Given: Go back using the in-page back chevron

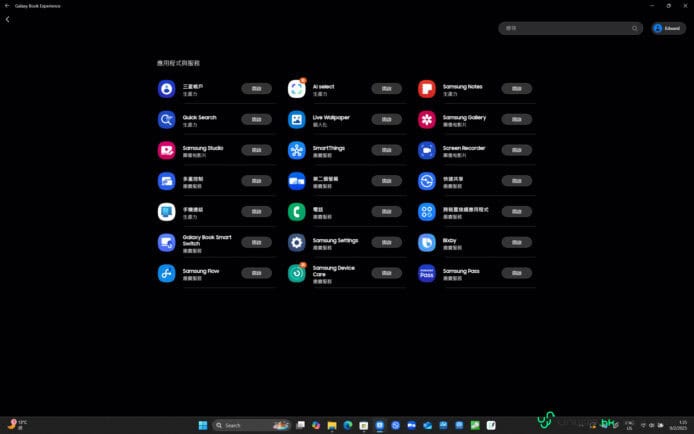Looking at the screenshot, I should (x=8, y=19).
